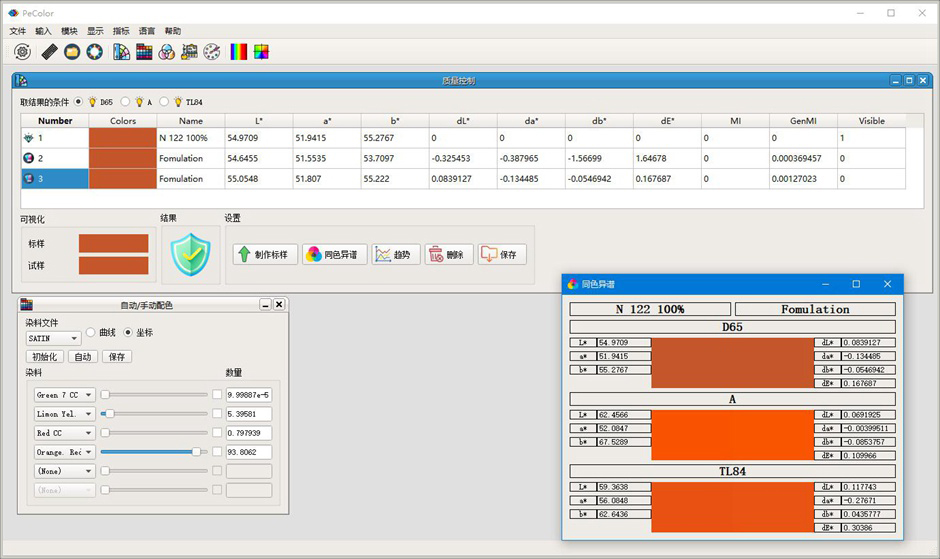Click the chromaticity diagram toolbar icon
The width and height of the screenshot is (940, 559).
(x=261, y=52)
